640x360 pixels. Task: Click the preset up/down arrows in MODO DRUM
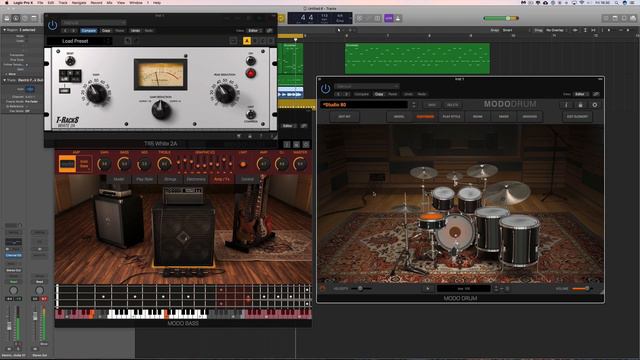(x=414, y=105)
